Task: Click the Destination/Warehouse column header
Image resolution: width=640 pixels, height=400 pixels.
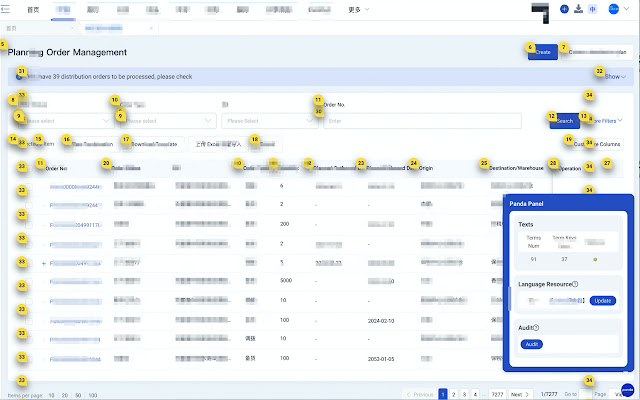Action: pyautogui.click(x=516, y=168)
